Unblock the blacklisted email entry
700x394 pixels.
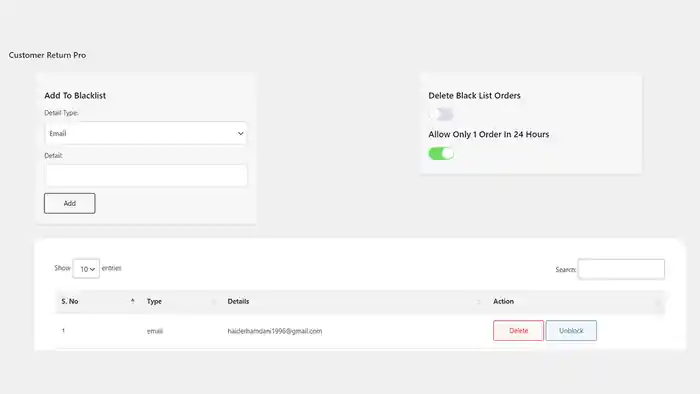pyautogui.click(x=571, y=331)
